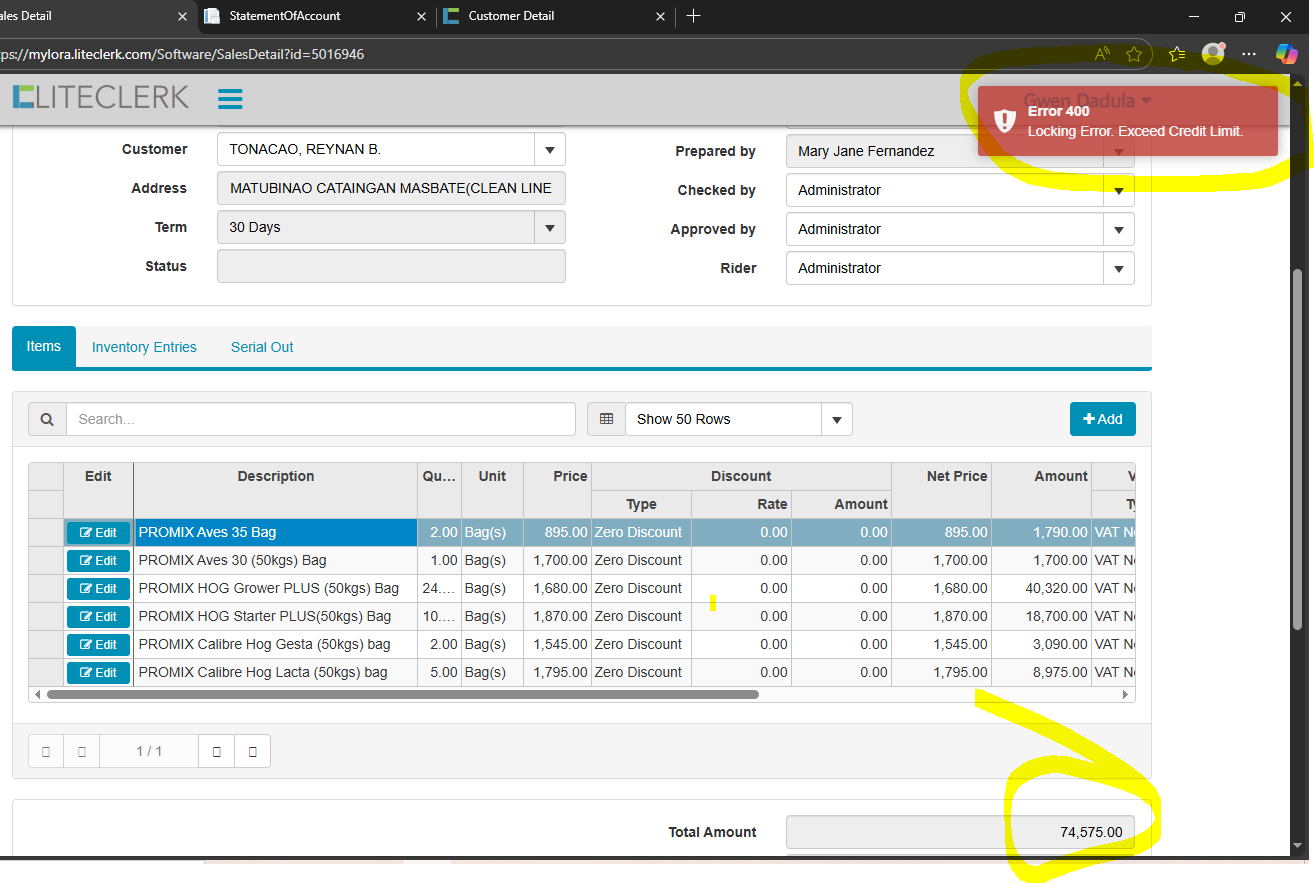Viewport: 1314px width, 883px height.
Task: Open the Copilot icon in browser
Action: (x=1286, y=54)
